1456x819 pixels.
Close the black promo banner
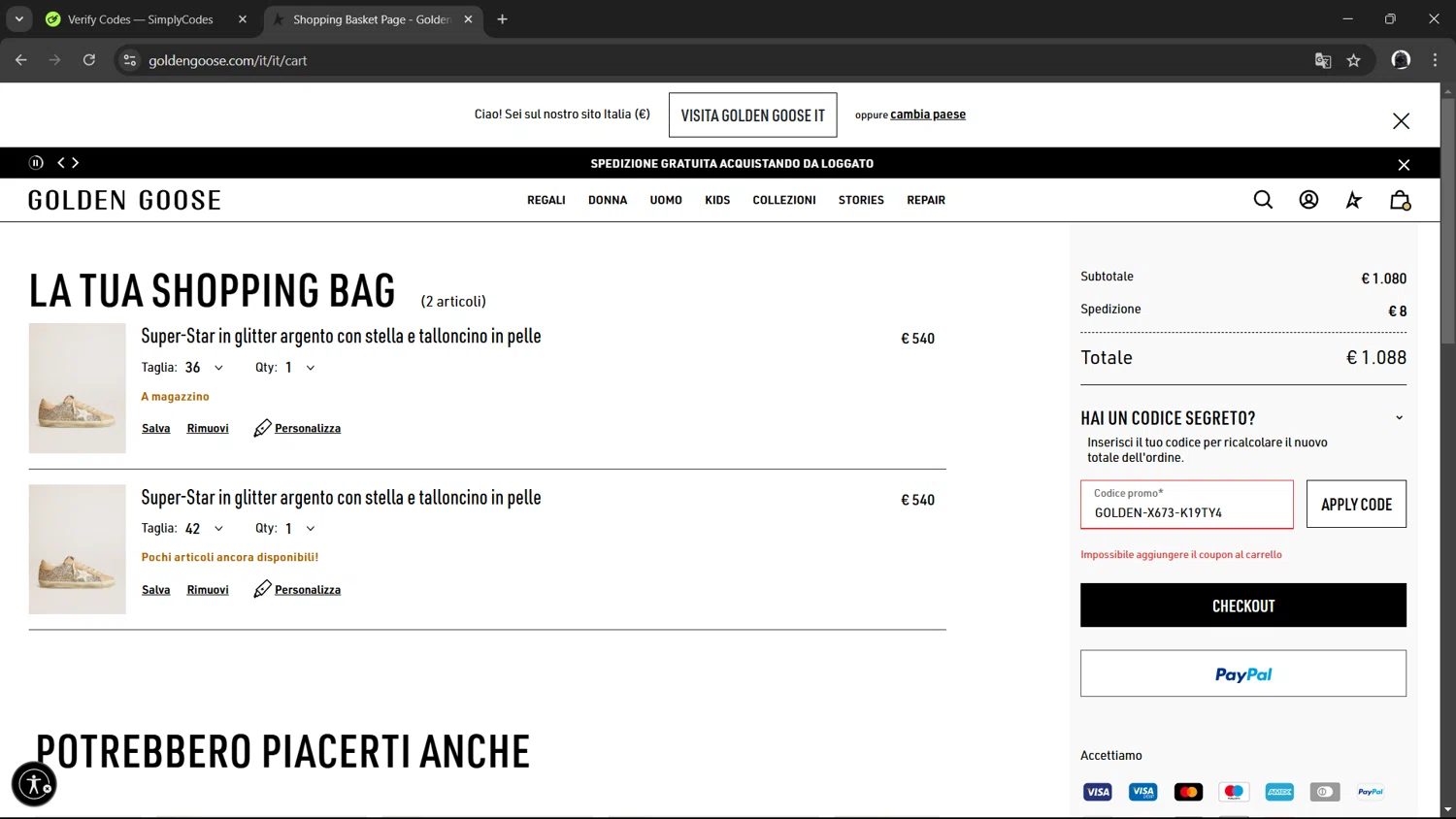coord(1404,164)
